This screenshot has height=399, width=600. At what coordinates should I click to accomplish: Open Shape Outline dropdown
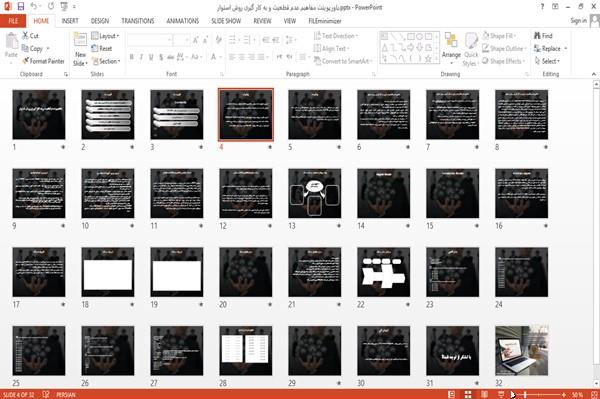tap(505, 49)
